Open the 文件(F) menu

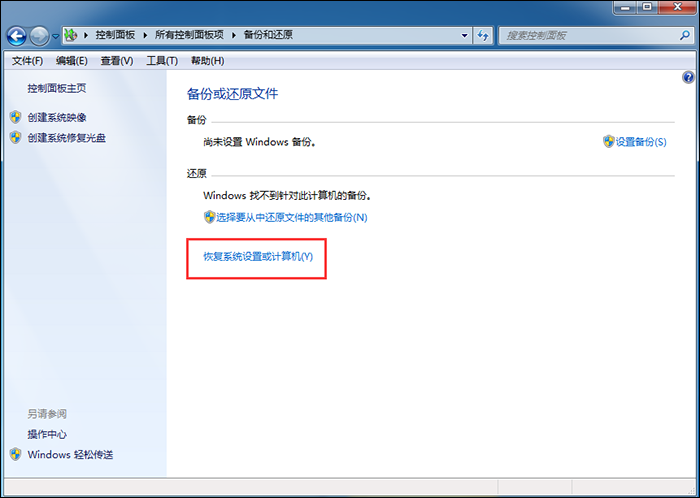coord(27,61)
